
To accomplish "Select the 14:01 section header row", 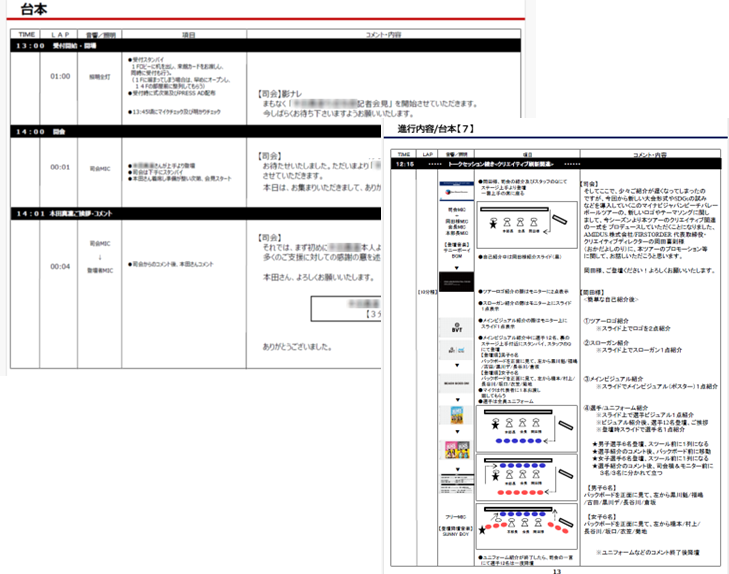I will (x=196, y=213).
